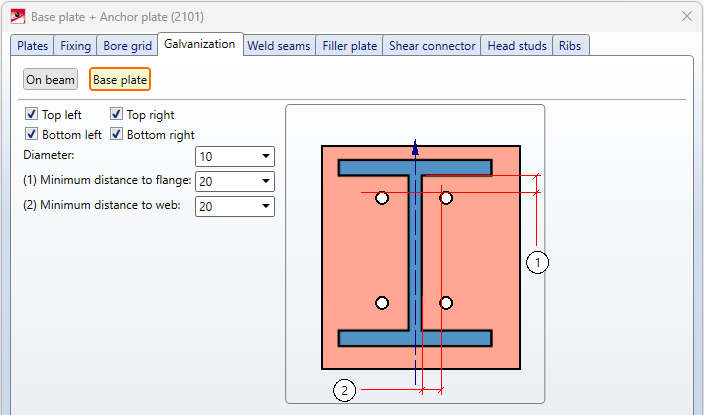Expand Minimum distance to web dropdown arrow
The width and height of the screenshot is (704, 415).
tap(266, 206)
